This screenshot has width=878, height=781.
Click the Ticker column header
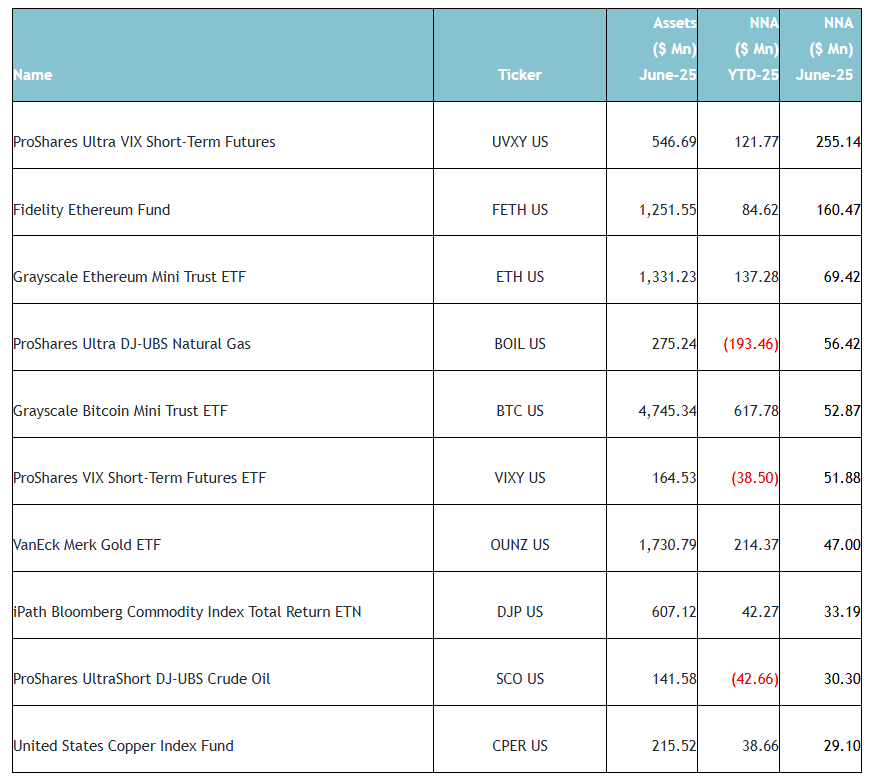[519, 75]
